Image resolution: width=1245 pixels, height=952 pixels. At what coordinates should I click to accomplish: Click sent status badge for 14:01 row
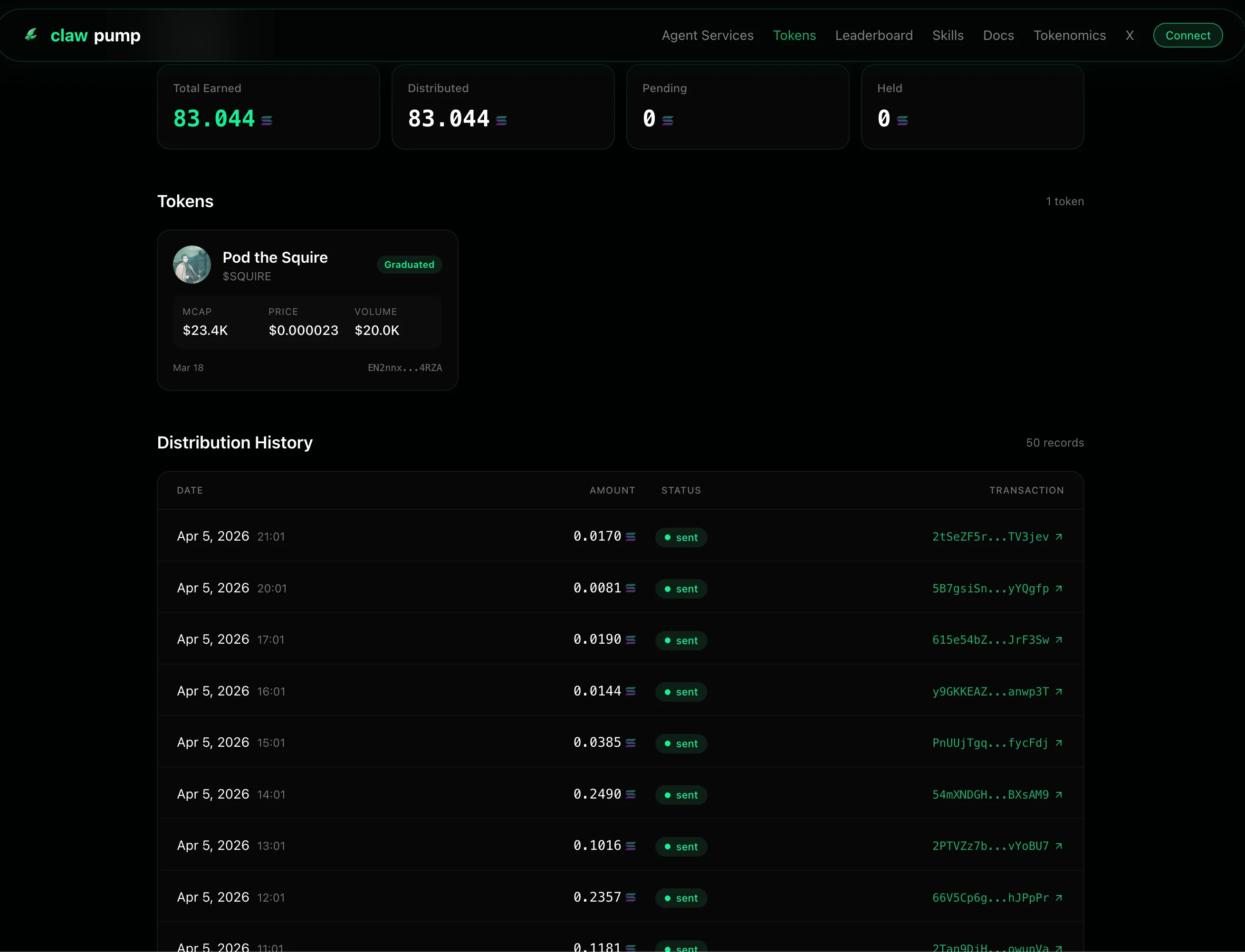coord(681,795)
